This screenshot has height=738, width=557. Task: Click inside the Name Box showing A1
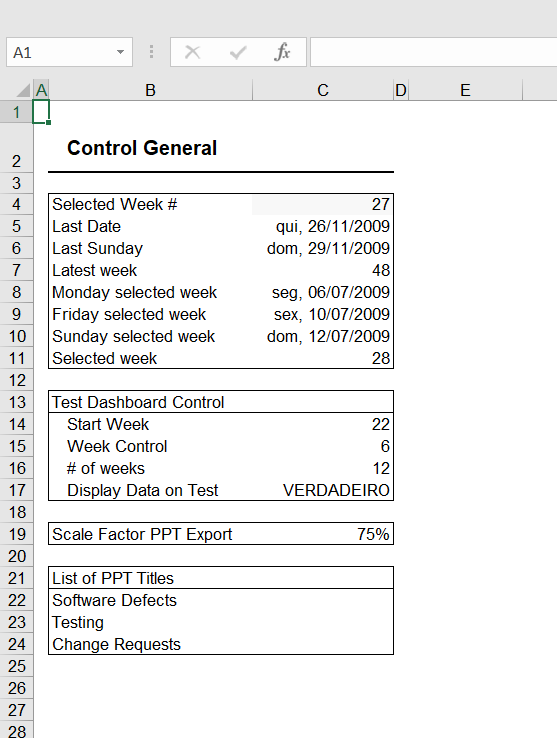(x=61, y=52)
